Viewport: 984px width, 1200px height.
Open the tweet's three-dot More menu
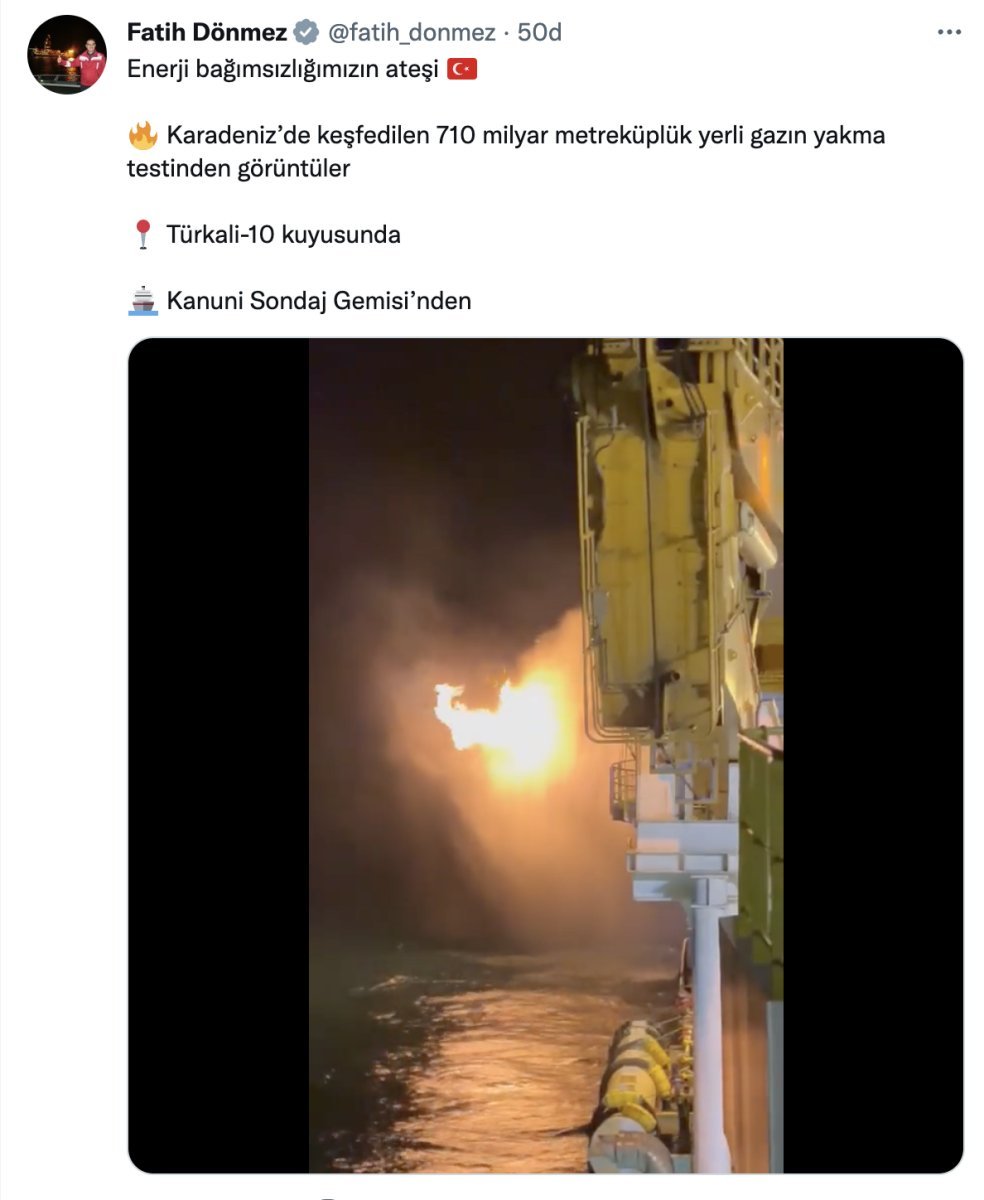tap(949, 33)
